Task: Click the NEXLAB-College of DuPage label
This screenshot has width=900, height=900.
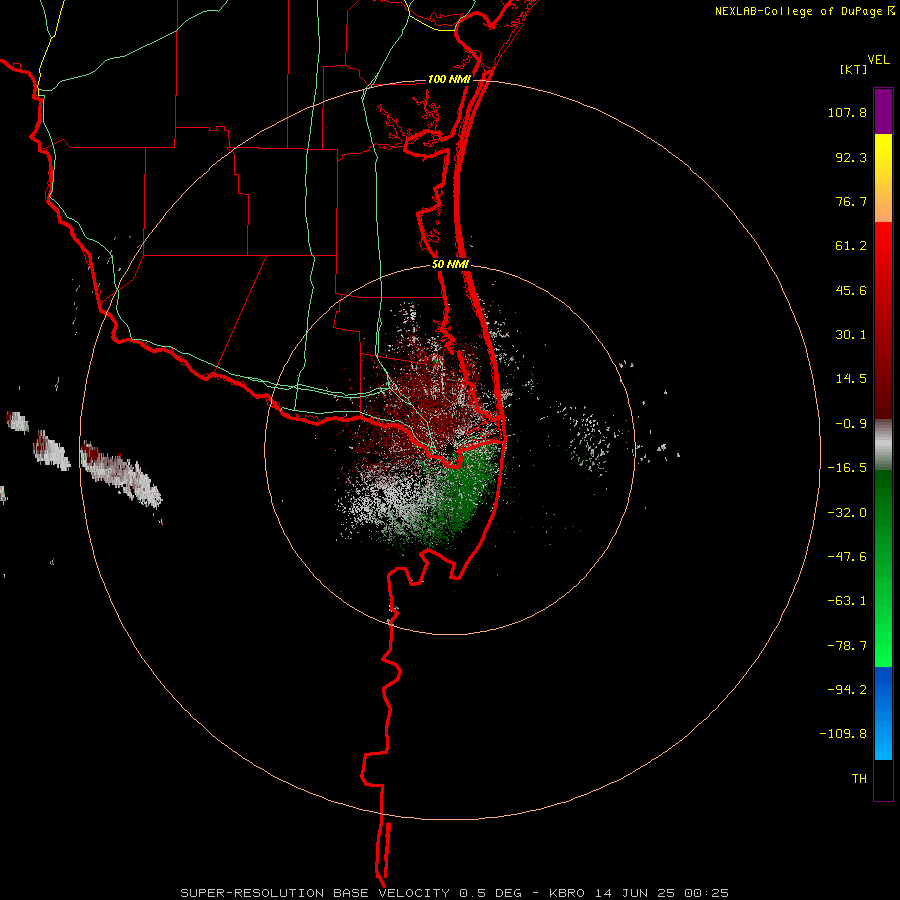Action: 798,11
